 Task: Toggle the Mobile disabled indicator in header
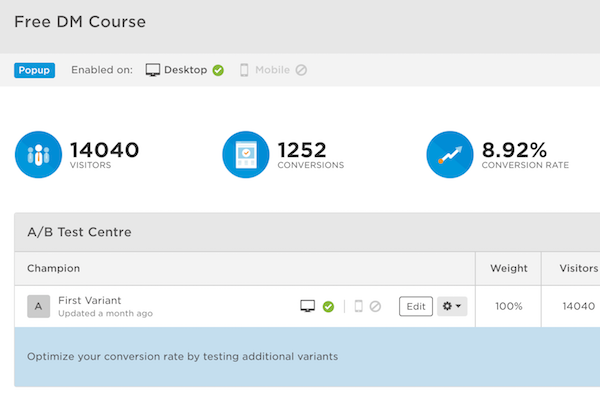pyautogui.click(x=301, y=70)
